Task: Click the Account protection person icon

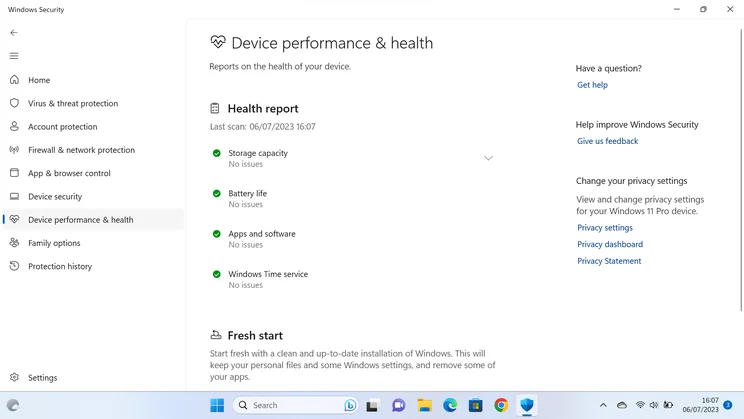Action: coord(14,126)
